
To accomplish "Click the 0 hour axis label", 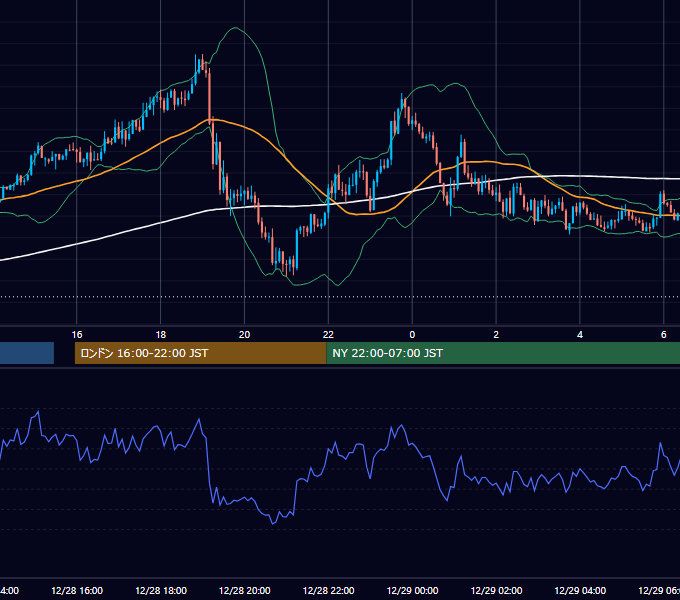I will pos(412,334).
